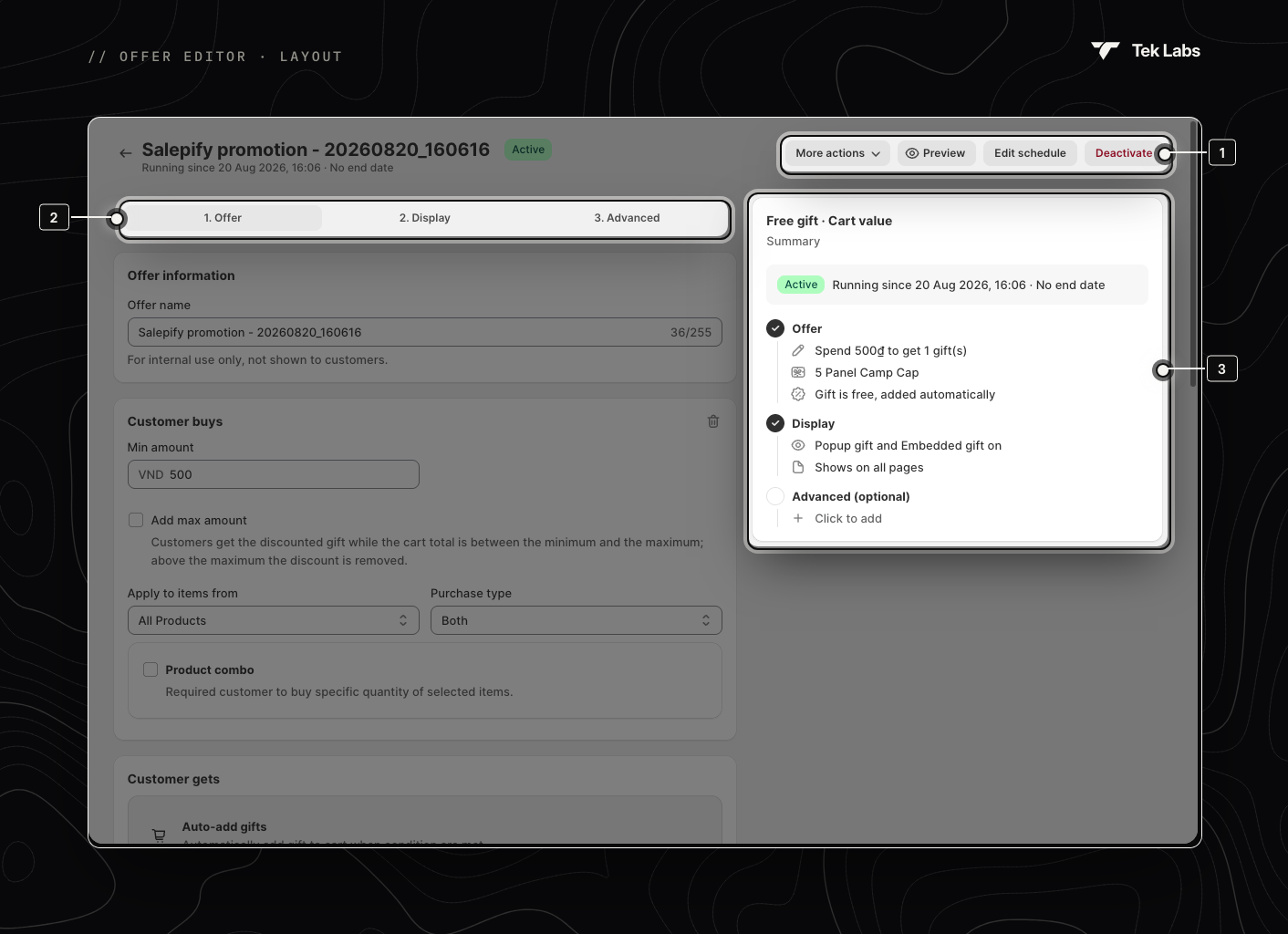Switch to the 3. Advanced tab

[627, 218]
